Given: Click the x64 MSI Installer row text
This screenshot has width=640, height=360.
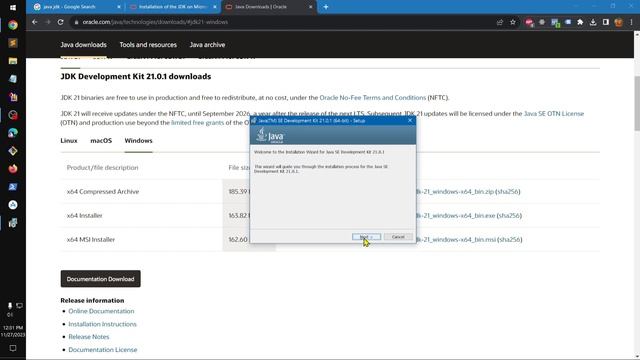Looking at the screenshot, I should tap(91, 240).
